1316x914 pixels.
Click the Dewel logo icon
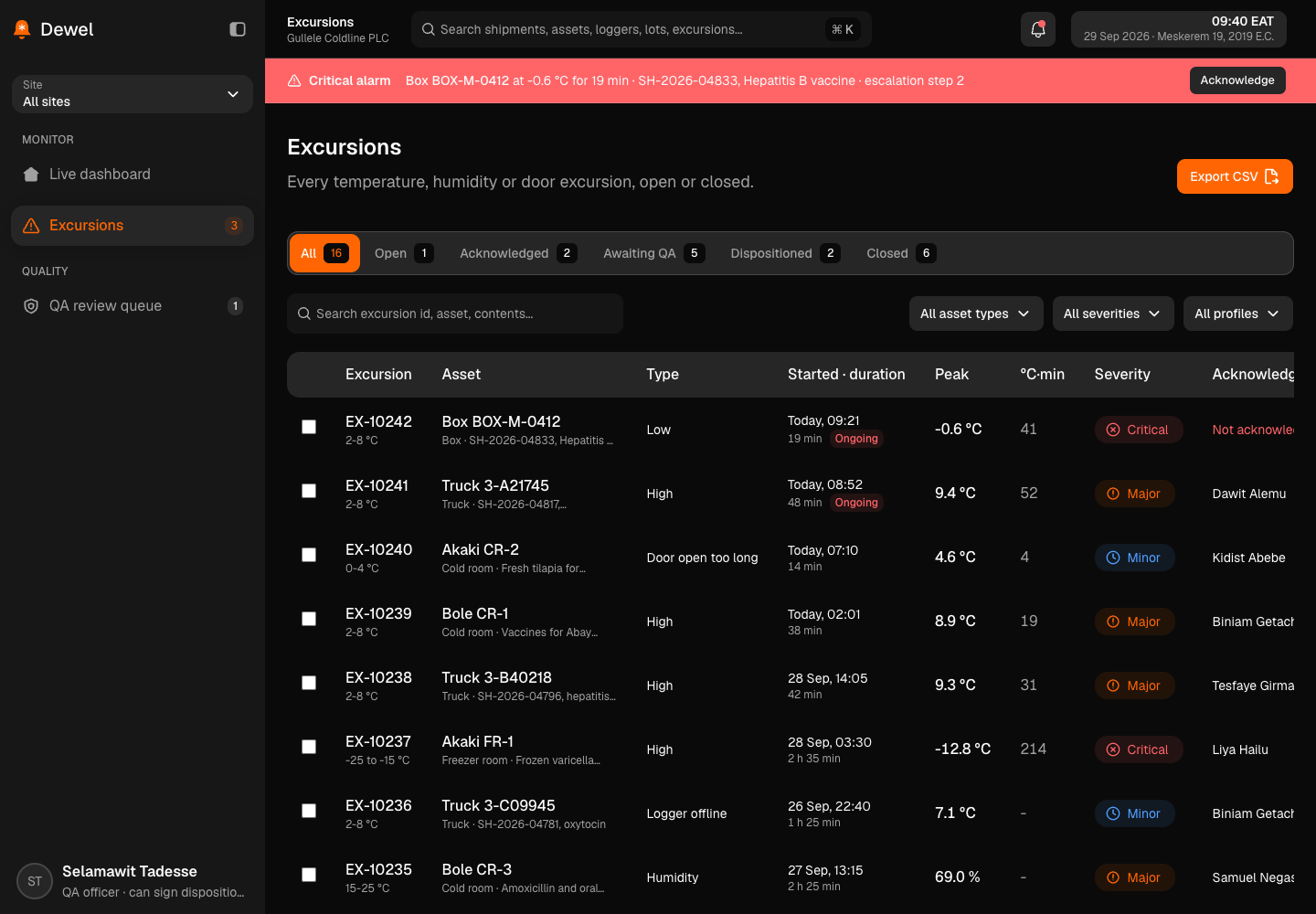[23, 29]
